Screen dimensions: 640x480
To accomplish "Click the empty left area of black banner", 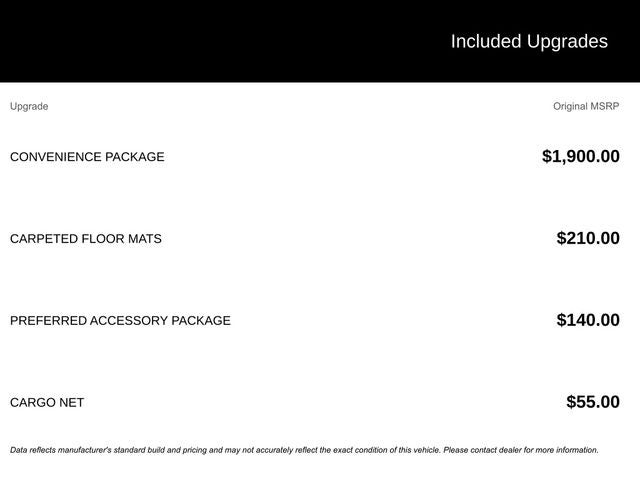I will tap(150, 42).
